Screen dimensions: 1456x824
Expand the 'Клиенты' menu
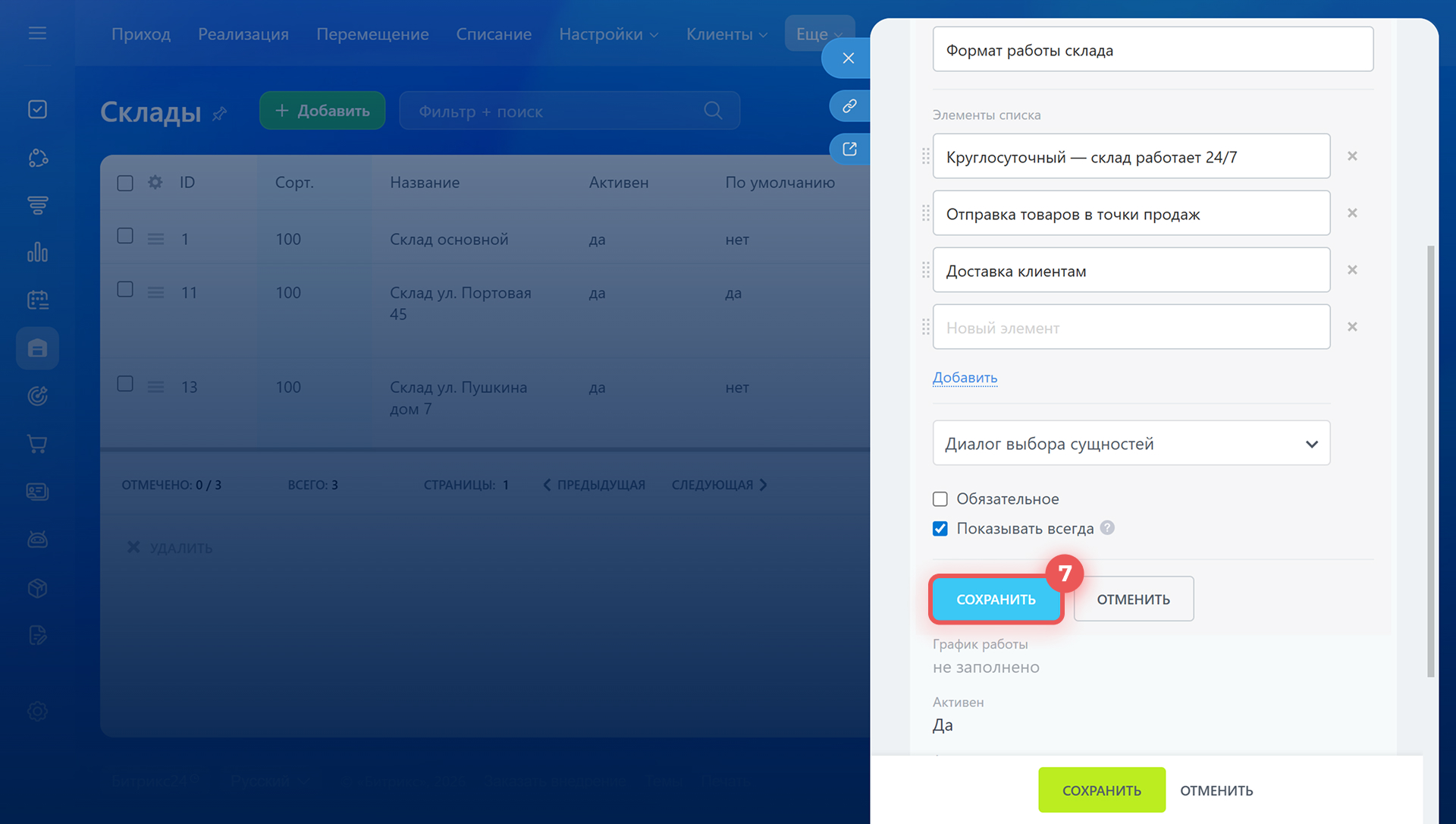(726, 34)
